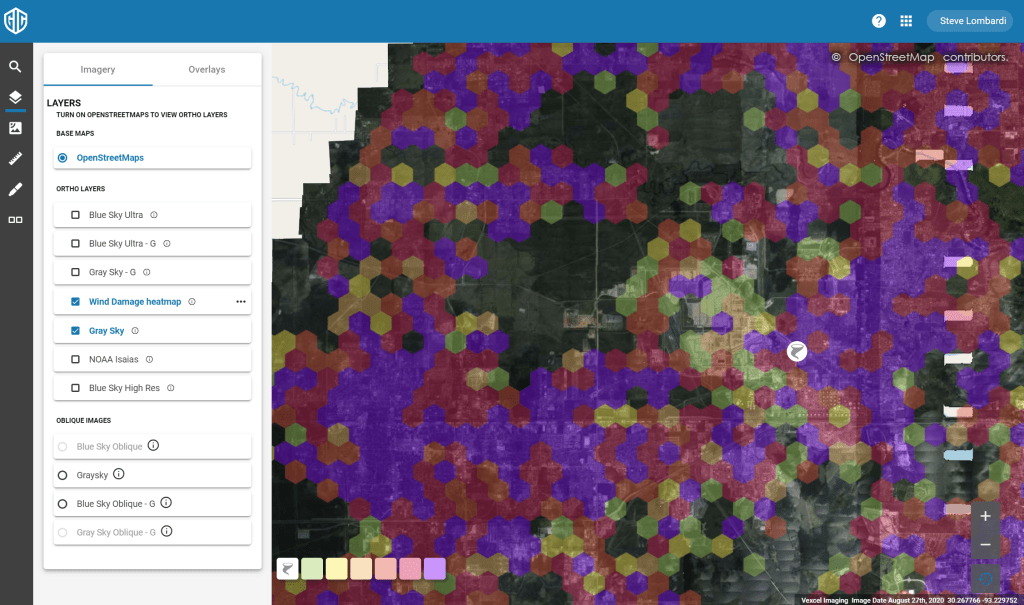Image resolution: width=1024 pixels, height=605 pixels.
Task: Open the apps grid menu
Action: [x=907, y=21]
